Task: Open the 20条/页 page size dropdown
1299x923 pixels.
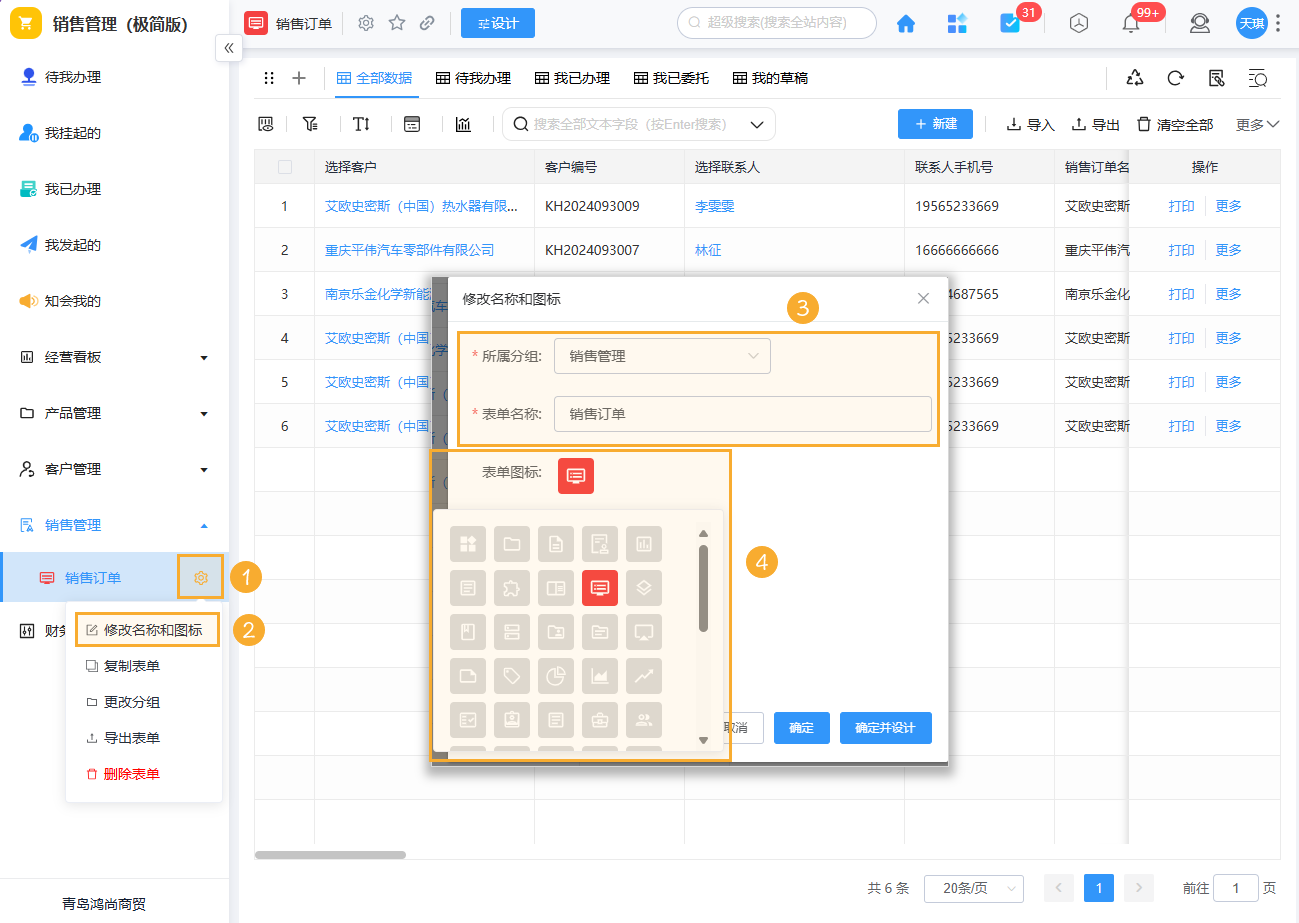Action: tap(973, 888)
